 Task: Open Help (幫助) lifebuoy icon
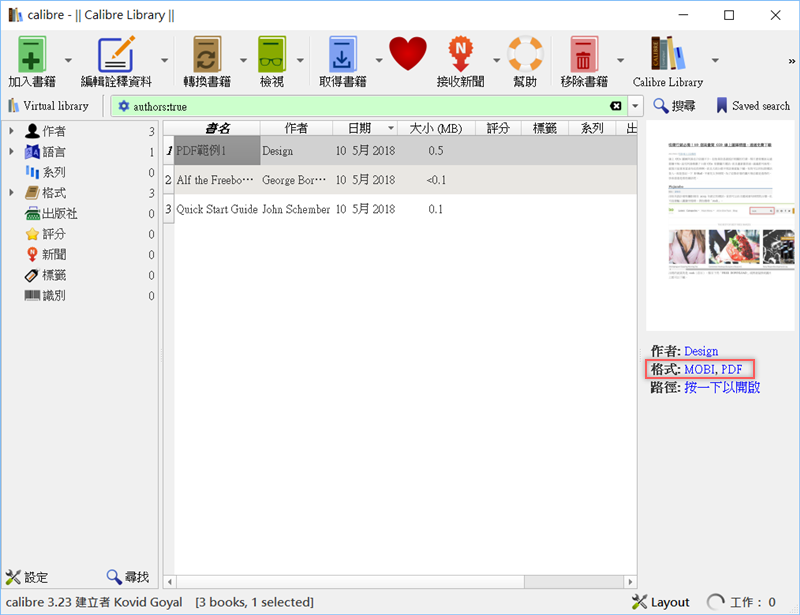click(x=525, y=54)
